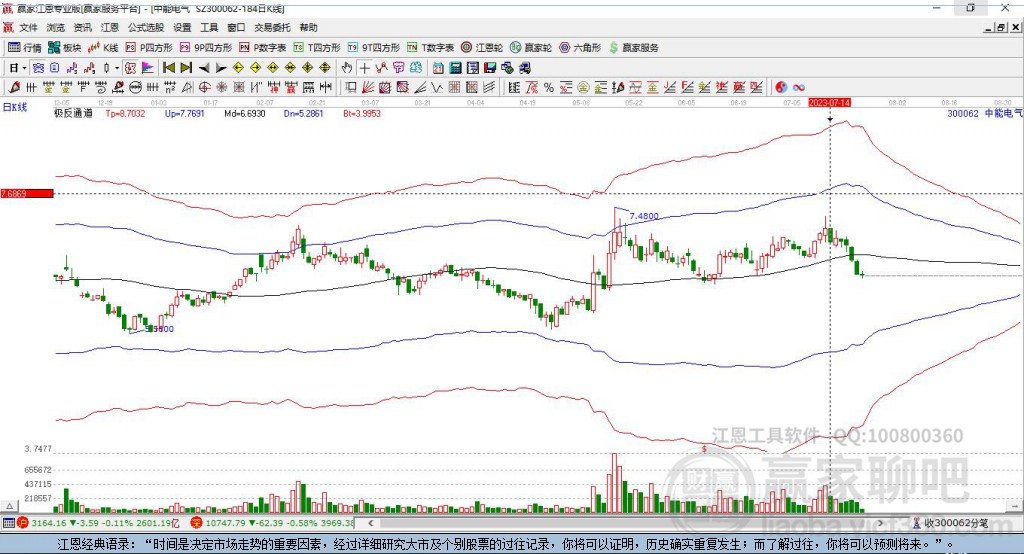This screenshot has width=1024, height=554.
Task: Click the volume panel right-edge expander arrow
Action: 1014,506
